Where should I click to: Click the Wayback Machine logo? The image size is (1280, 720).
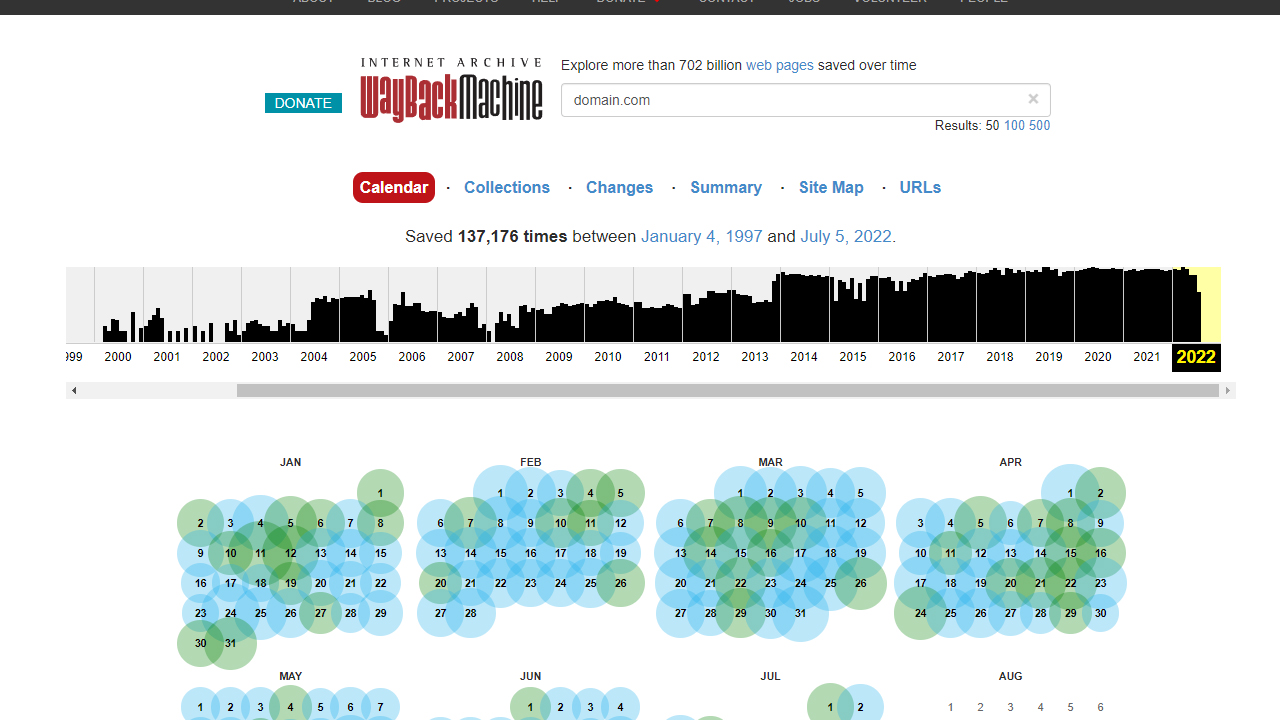(452, 89)
